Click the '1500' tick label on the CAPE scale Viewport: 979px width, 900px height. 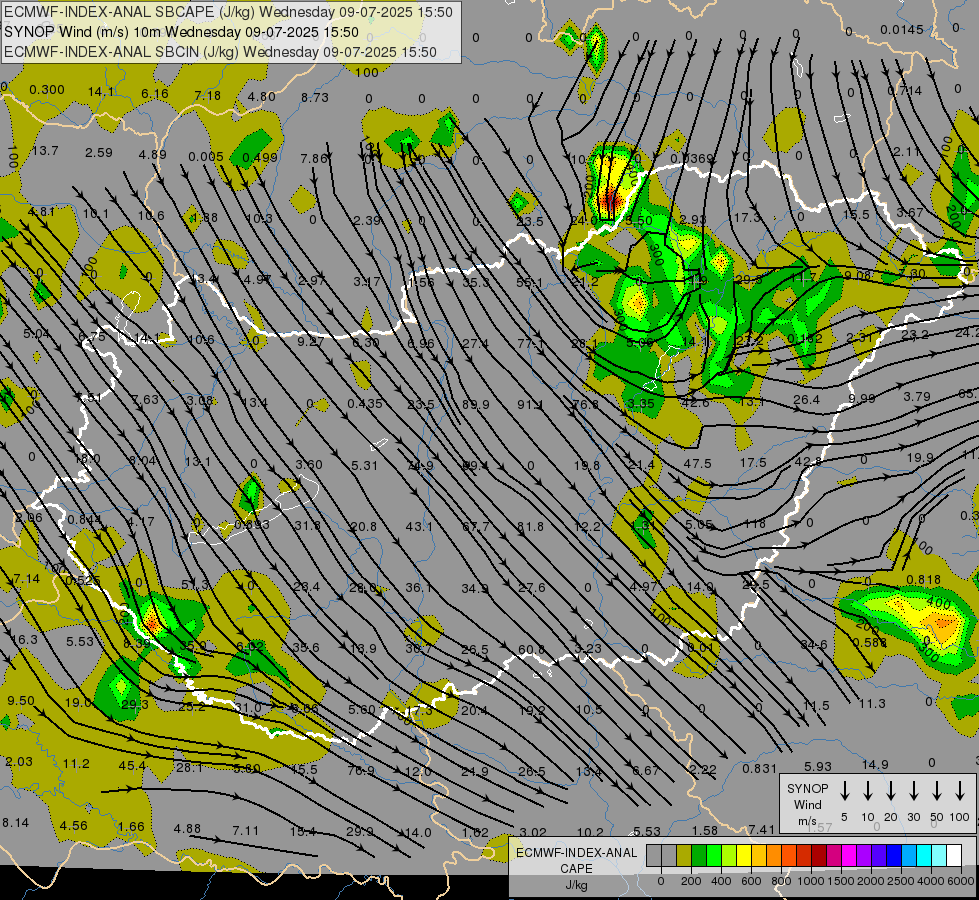pyautogui.click(x=841, y=881)
